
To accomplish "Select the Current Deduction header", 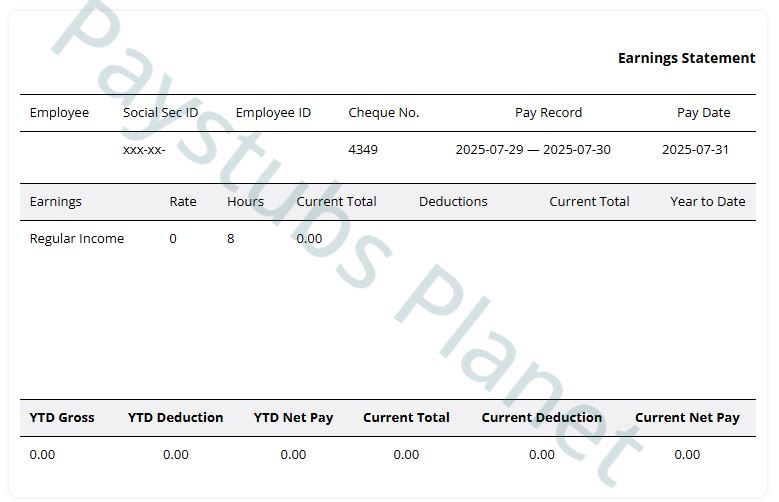I will click(542, 418).
